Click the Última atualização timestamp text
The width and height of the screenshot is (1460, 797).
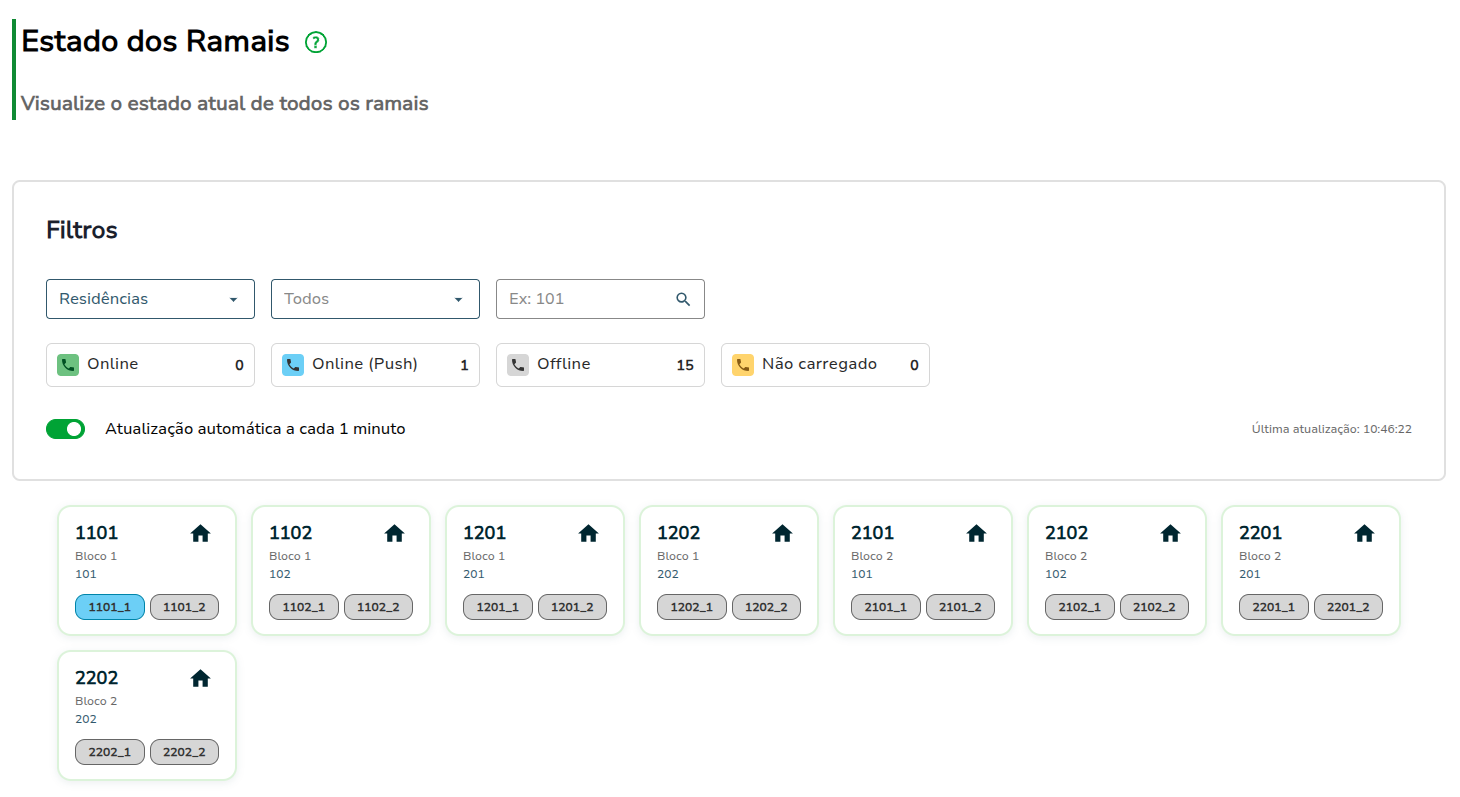[x=1331, y=429]
